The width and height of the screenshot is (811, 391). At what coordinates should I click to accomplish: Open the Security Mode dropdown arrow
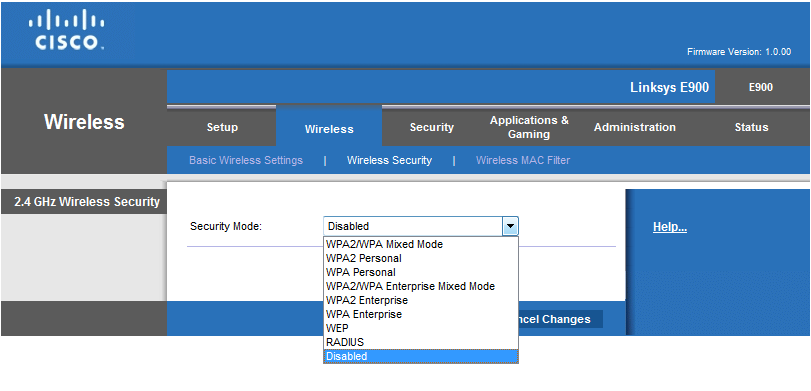(510, 226)
